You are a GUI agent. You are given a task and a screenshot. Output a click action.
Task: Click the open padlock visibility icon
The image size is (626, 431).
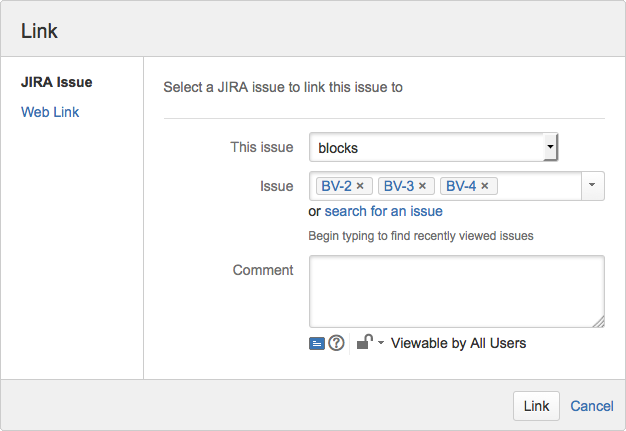365,342
